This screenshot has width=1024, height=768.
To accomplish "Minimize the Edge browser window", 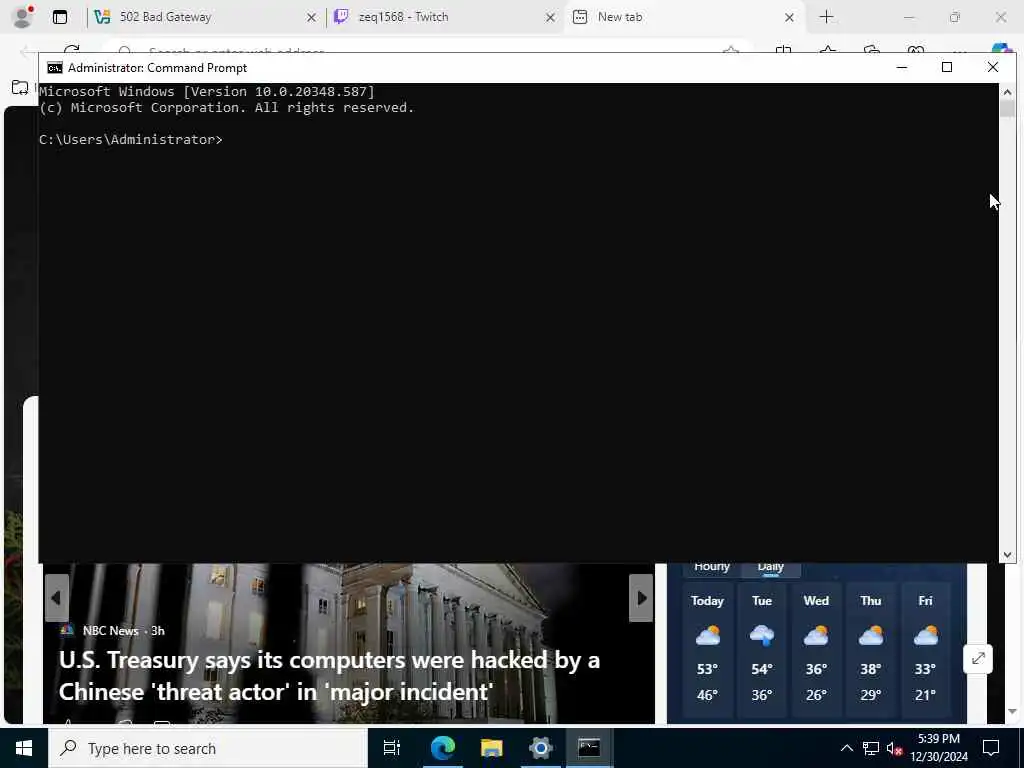I will 908,18.
